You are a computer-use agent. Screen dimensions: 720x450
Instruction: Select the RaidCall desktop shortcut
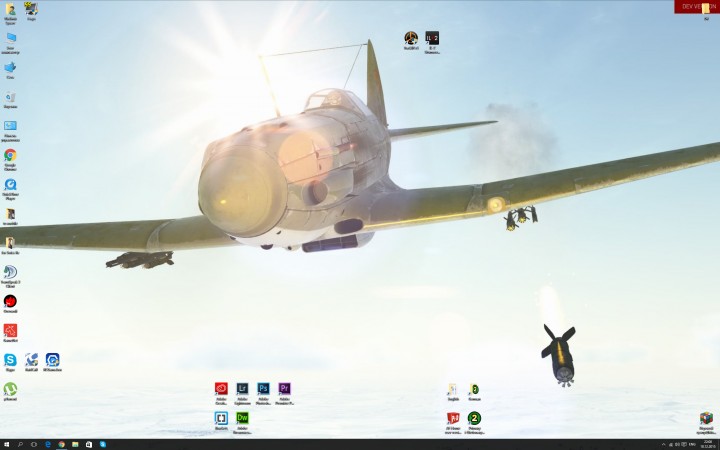click(31, 360)
